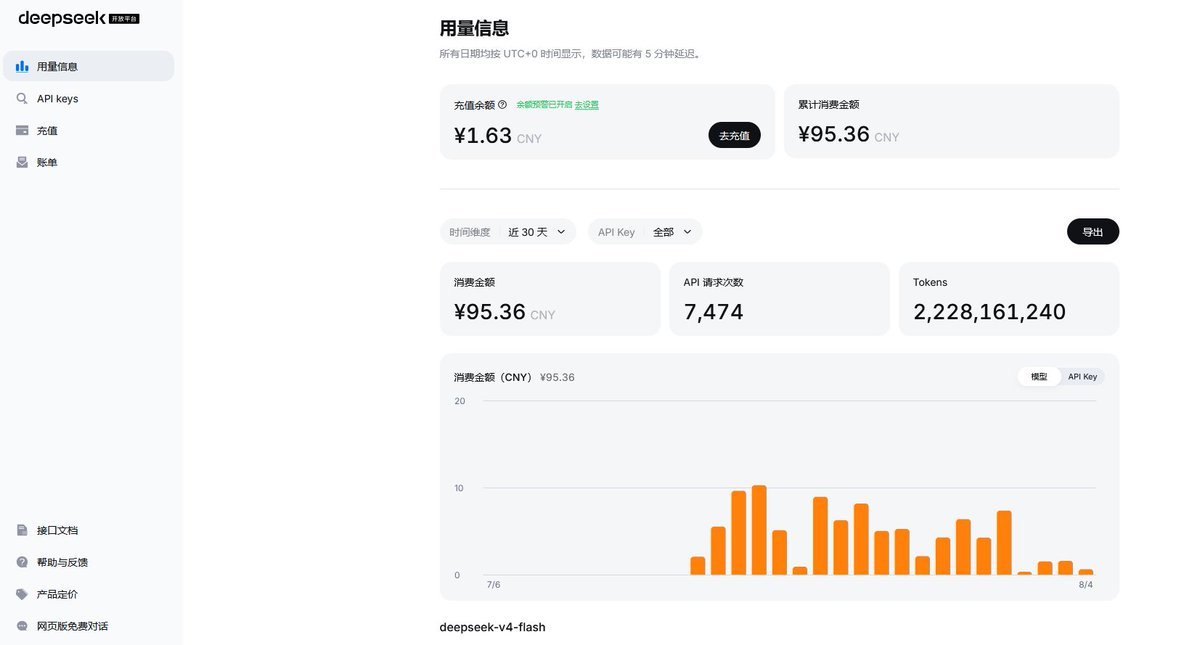1200x645 pixels.
Task: Click the bill icon beside 账单
Action: pos(22,162)
